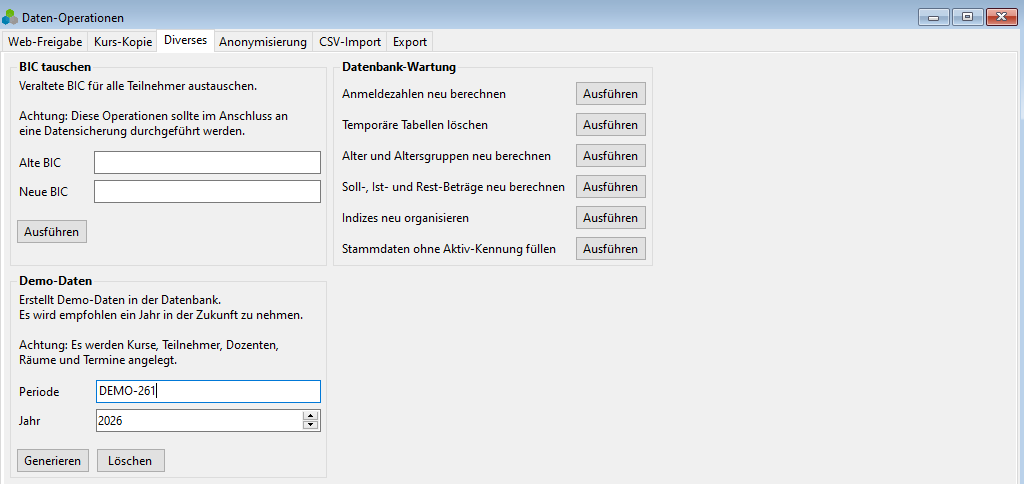
Task: Click the 'Alte BIC' label
Action: 40,163
